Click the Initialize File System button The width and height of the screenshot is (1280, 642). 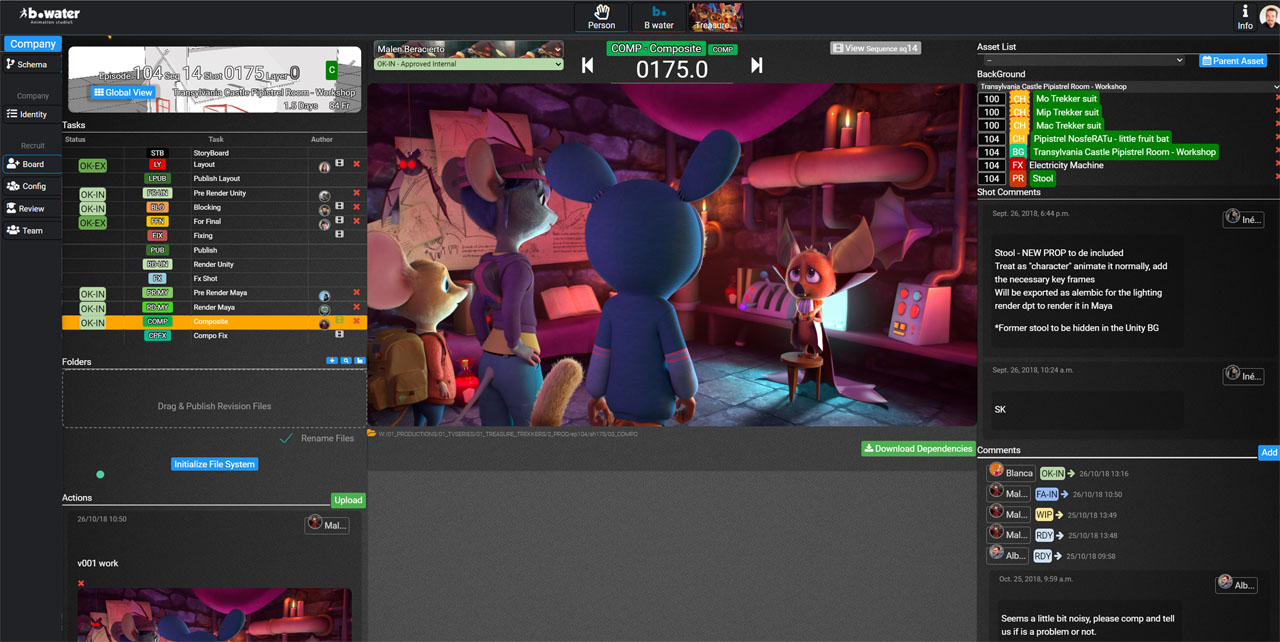[x=215, y=464]
